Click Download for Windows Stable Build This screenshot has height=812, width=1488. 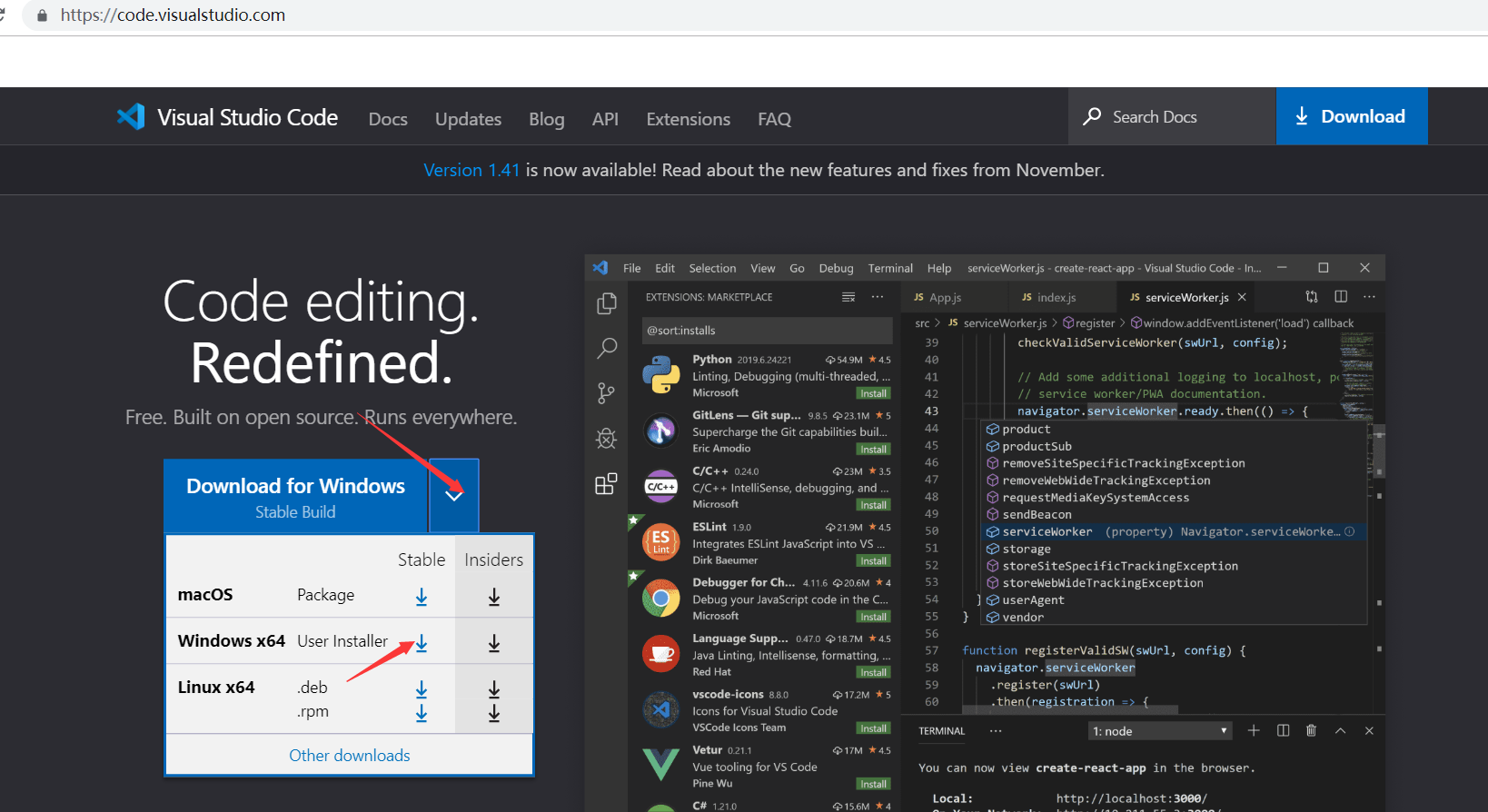click(x=295, y=496)
